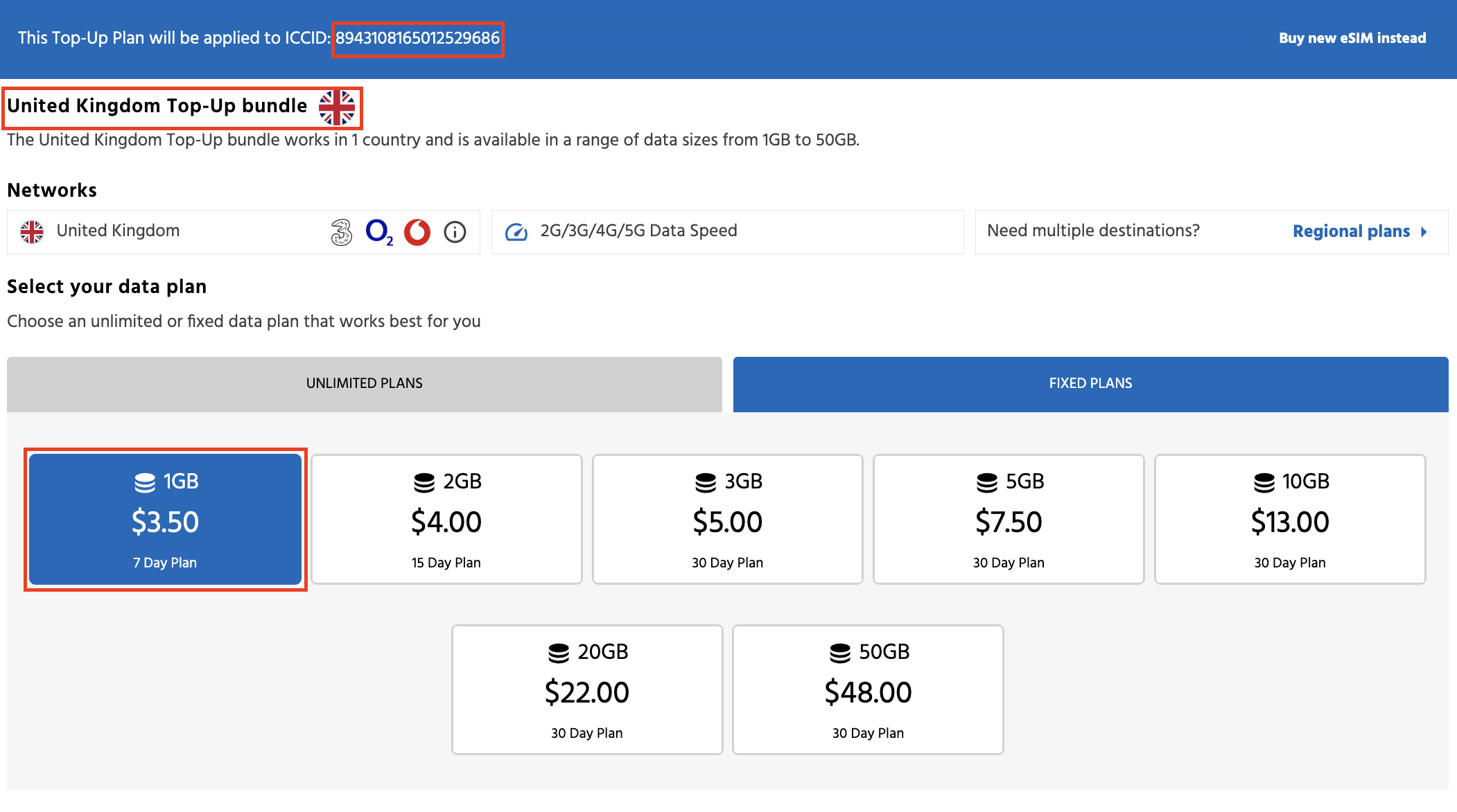Viewport: 1457px width, 812px height.
Task: Click the data speed gauge icon
Action: pyautogui.click(x=516, y=231)
